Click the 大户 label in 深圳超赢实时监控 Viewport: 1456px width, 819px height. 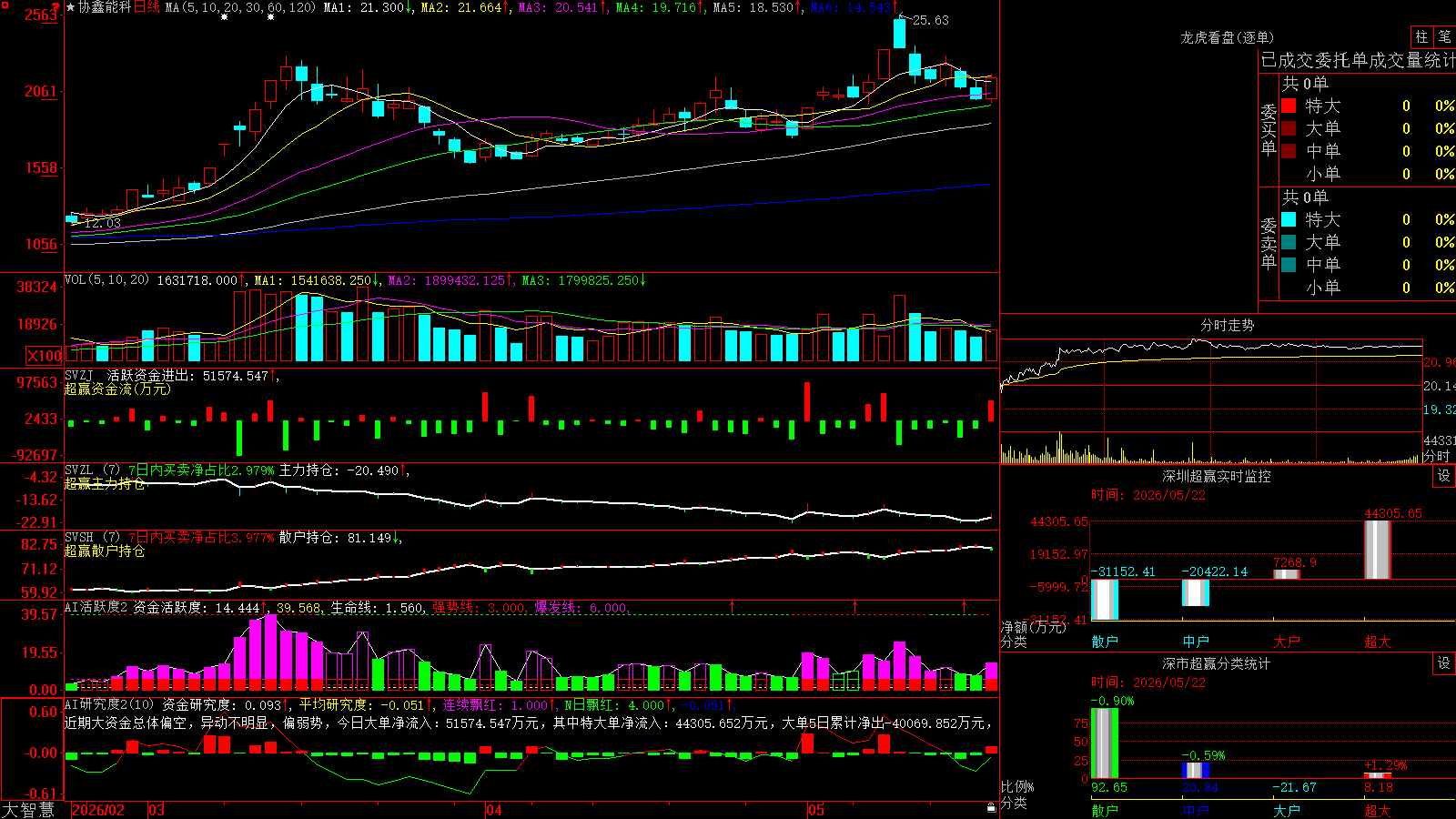1287,642
